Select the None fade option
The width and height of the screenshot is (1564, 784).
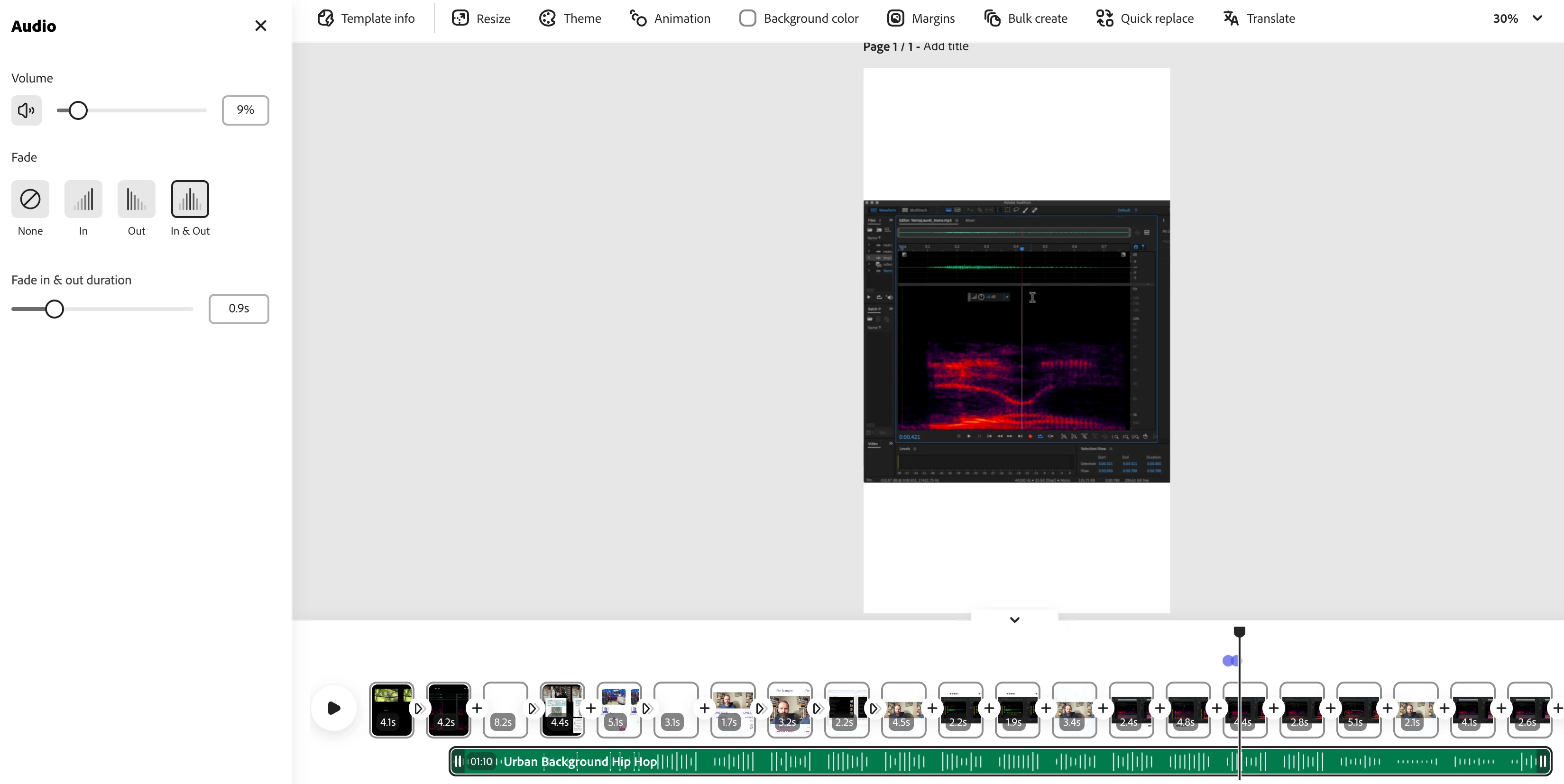30,199
